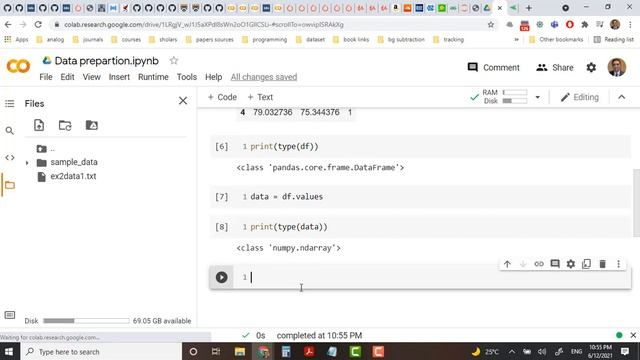Add a new Text cell

260,97
